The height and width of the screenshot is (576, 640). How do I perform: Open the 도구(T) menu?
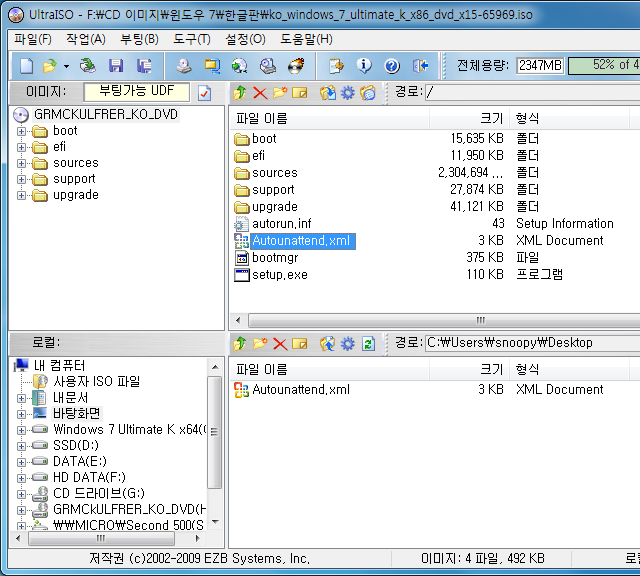pyautogui.click(x=192, y=39)
